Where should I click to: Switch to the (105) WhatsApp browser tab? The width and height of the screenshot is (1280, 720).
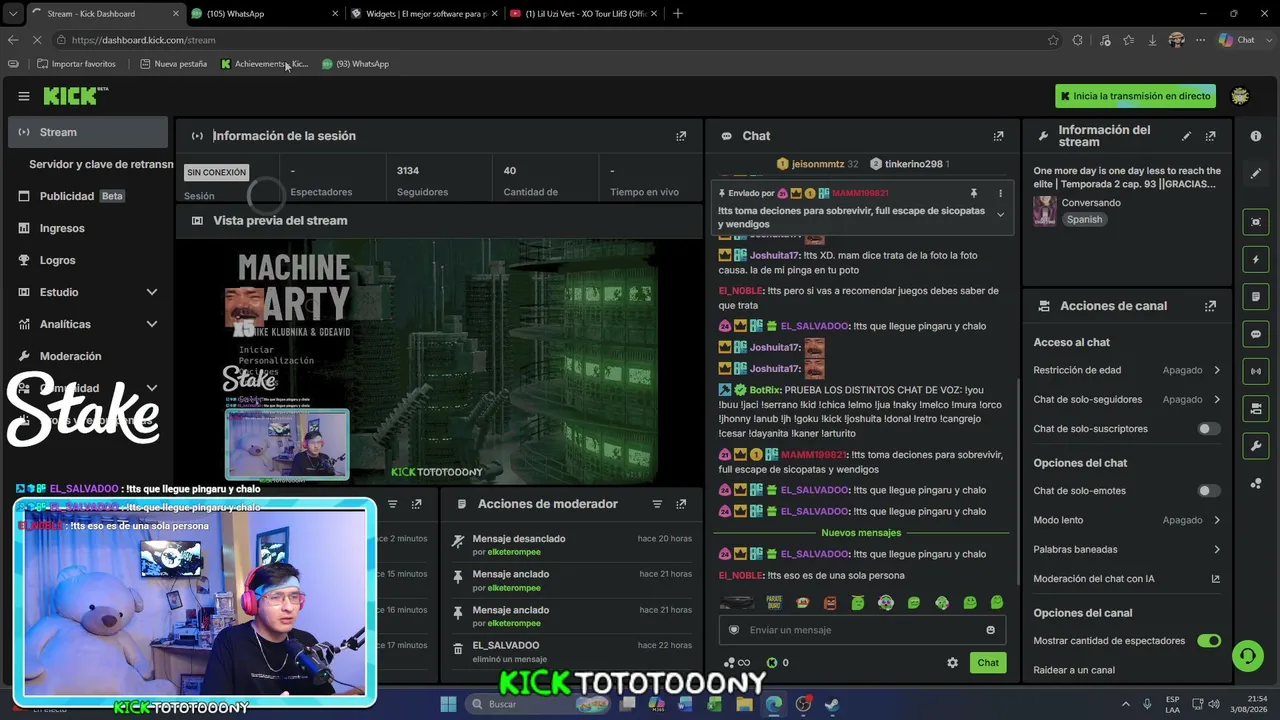(x=265, y=14)
